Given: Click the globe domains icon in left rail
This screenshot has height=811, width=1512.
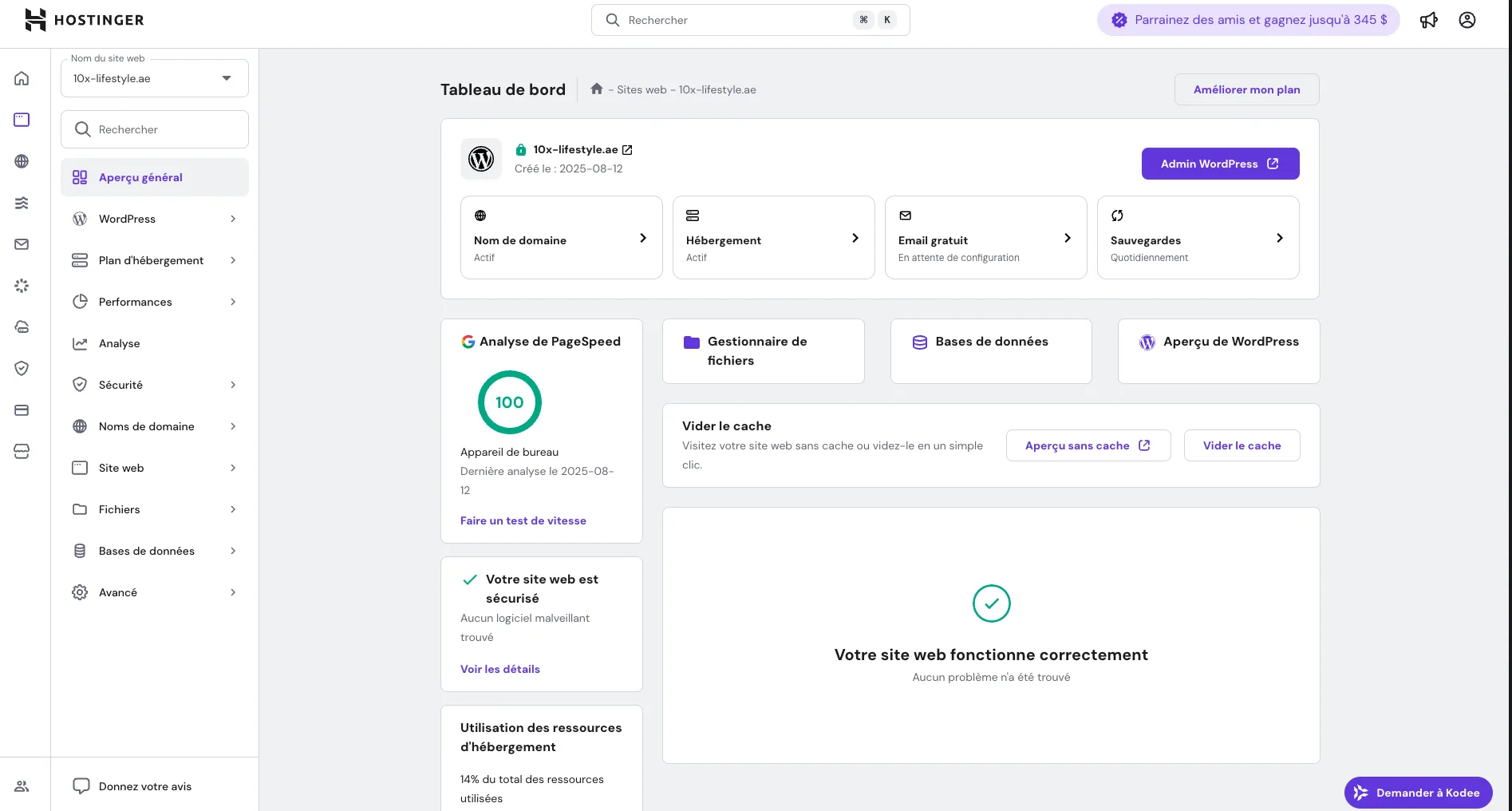Looking at the screenshot, I should 22,161.
